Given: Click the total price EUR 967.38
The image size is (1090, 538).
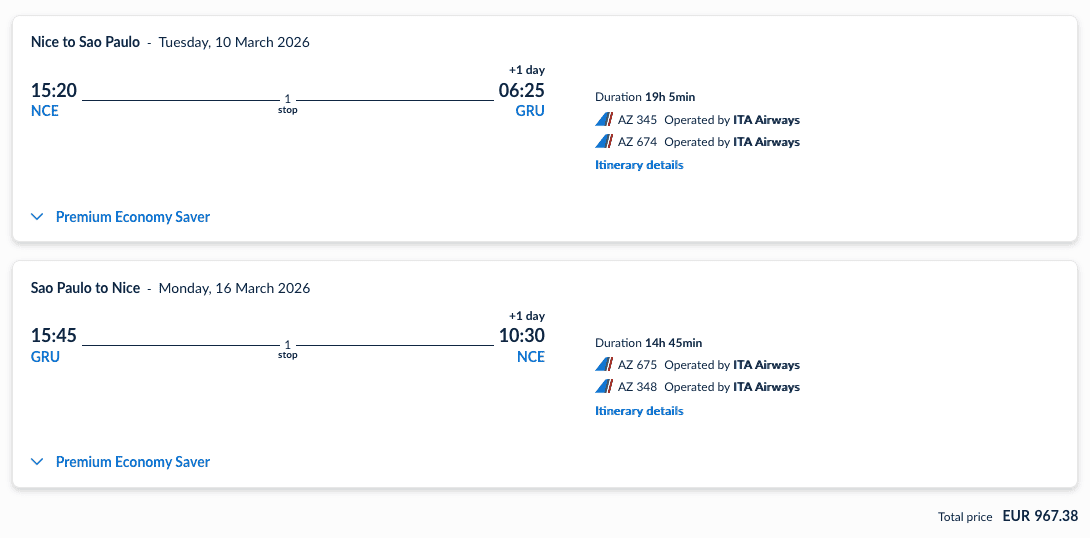Looking at the screenshot, I should point(1040,516).
